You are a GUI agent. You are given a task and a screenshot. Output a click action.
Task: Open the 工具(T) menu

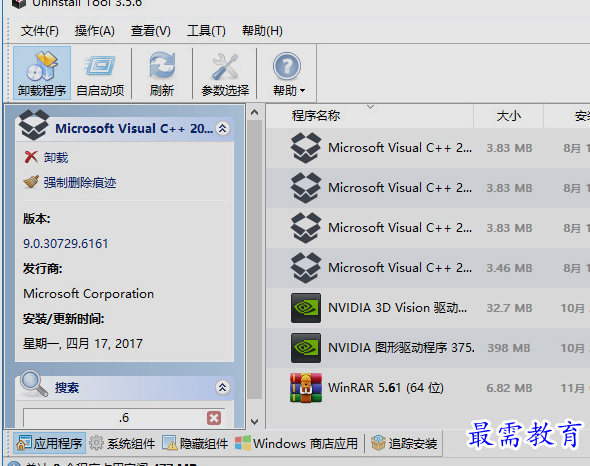click(206, 31)
